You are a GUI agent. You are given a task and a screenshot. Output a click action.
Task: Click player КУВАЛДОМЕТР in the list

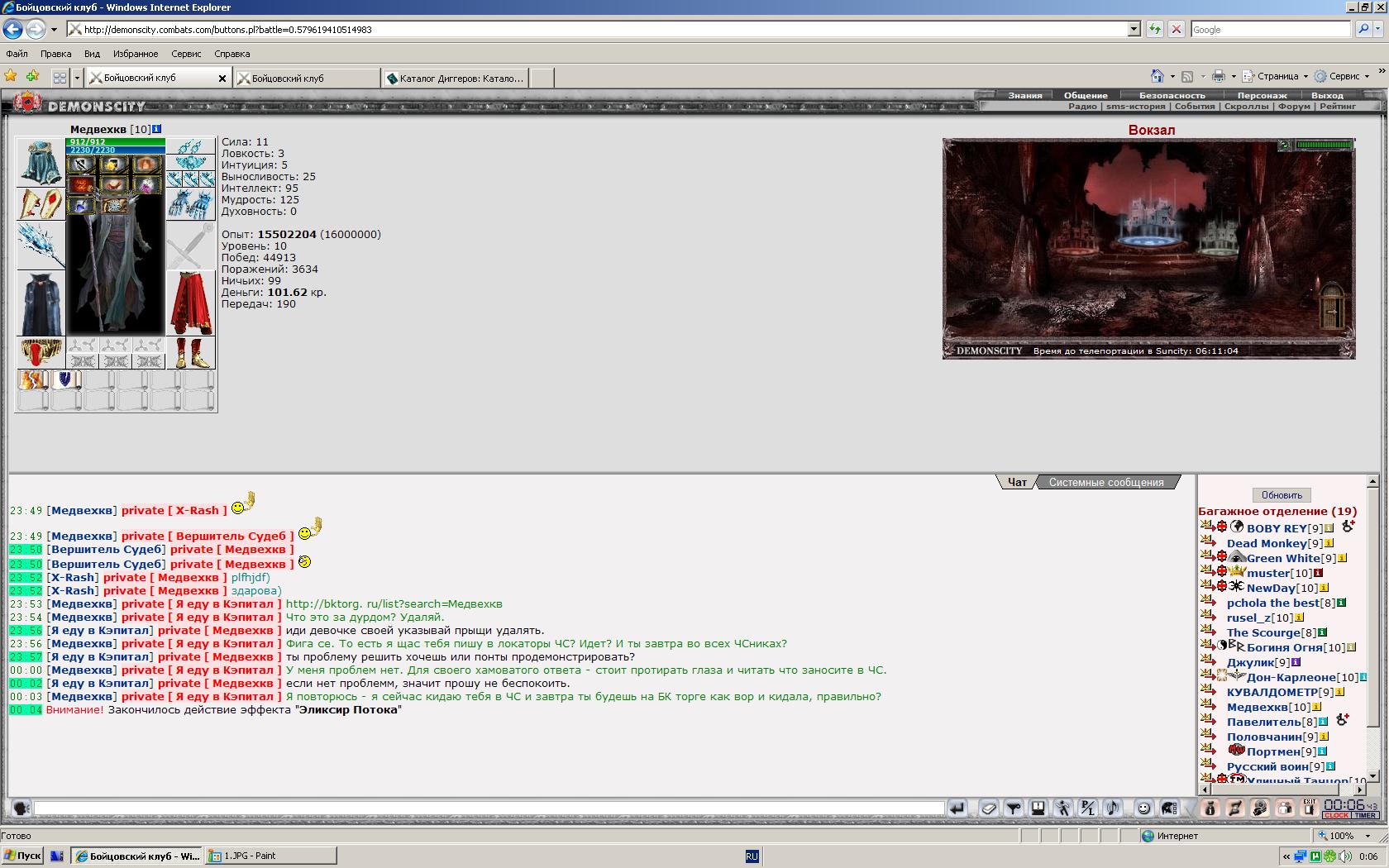(x=1272, y=692)
